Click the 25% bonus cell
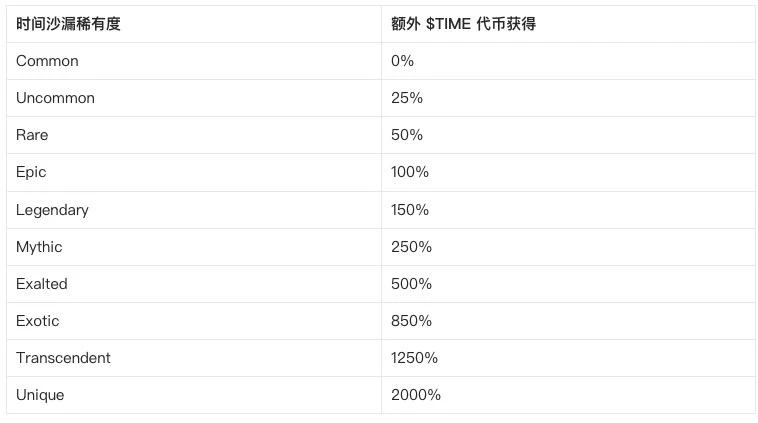758x423 pixels. click(x=407, y=98)
